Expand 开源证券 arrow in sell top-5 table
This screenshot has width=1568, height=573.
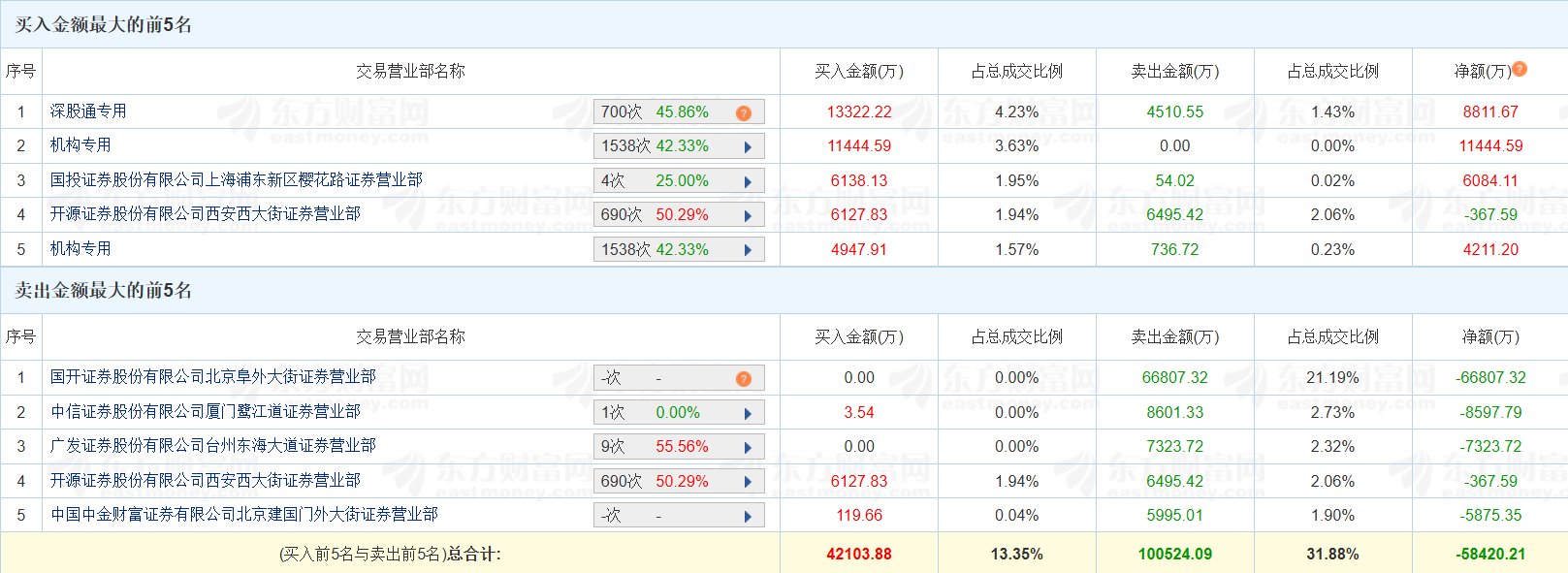point(748,482)
